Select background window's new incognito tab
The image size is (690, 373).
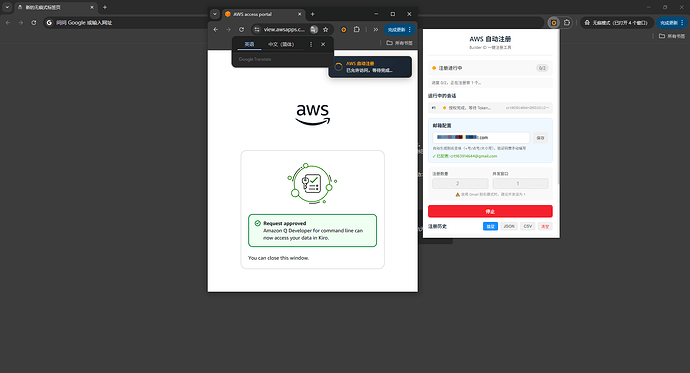(55, 7)
